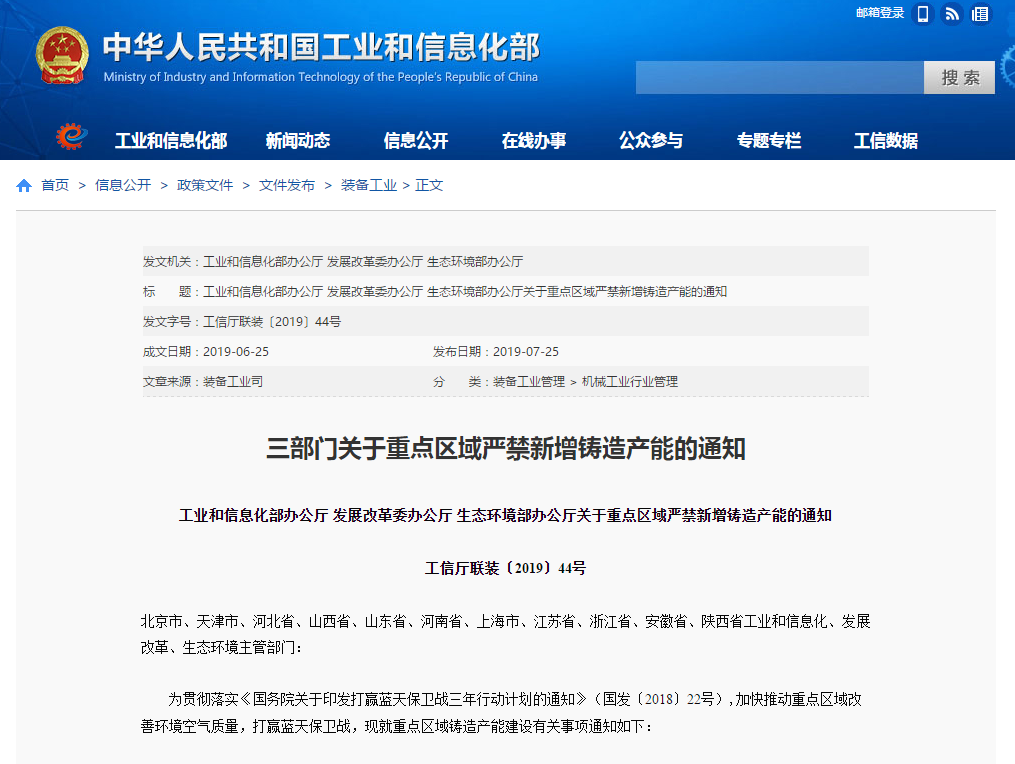Go to 装备工业 breadcrumb link
Image resolution: width=1015 pixels, height=764 pixels.
click(369, 185)
